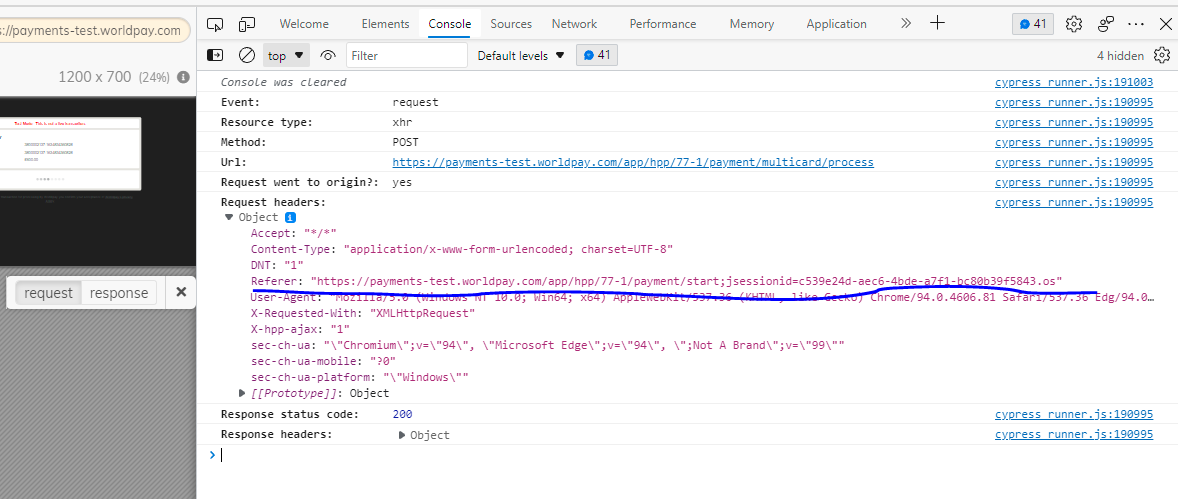Activate the inspect element picker icon
The image size is (1178, 499).
215,24
